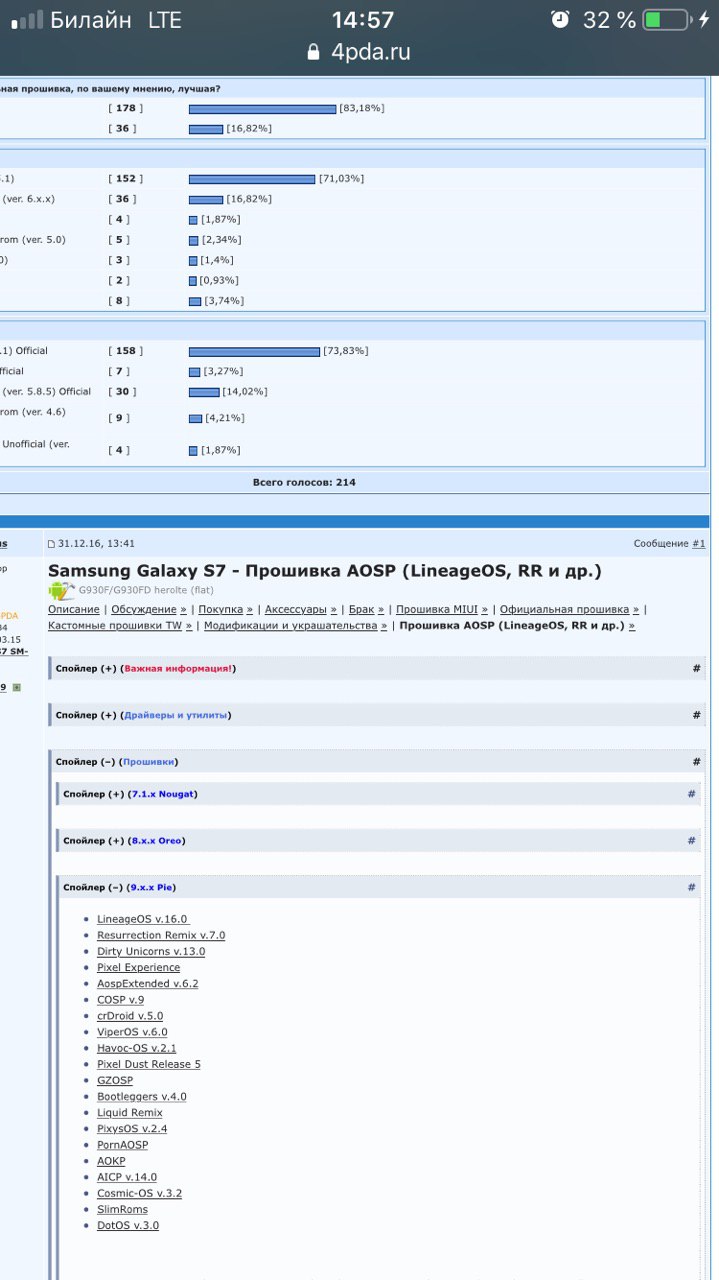Viewport: 719px width, 1280px height.
Task: Open Pixel Dust Release 5 link
Action: tap(149, 1064)
